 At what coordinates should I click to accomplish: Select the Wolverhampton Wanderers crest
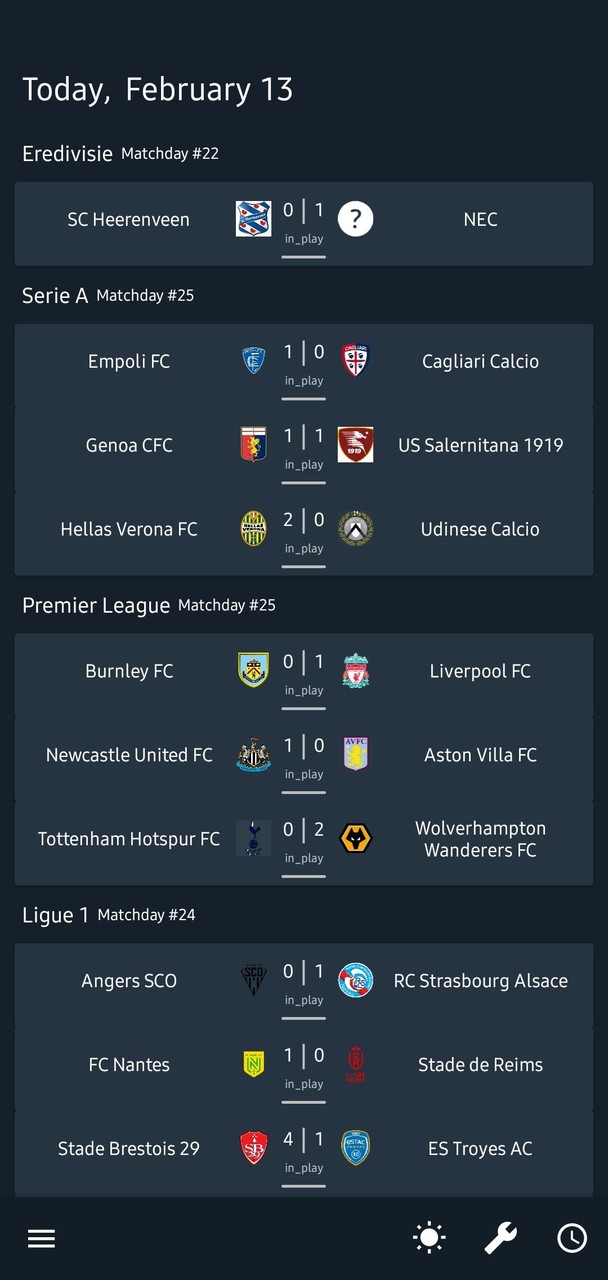tap(355, 838)
